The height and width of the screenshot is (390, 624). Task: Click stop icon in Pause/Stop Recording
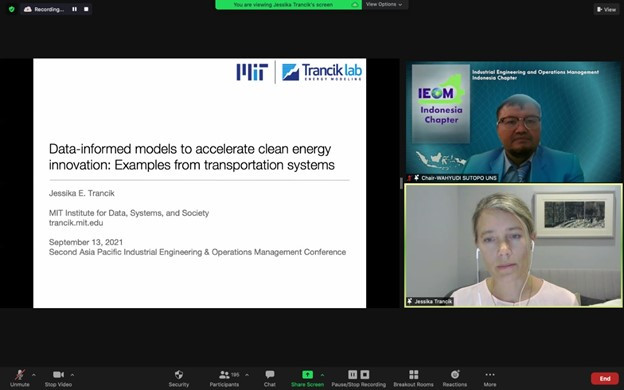(x=365, y=374)
